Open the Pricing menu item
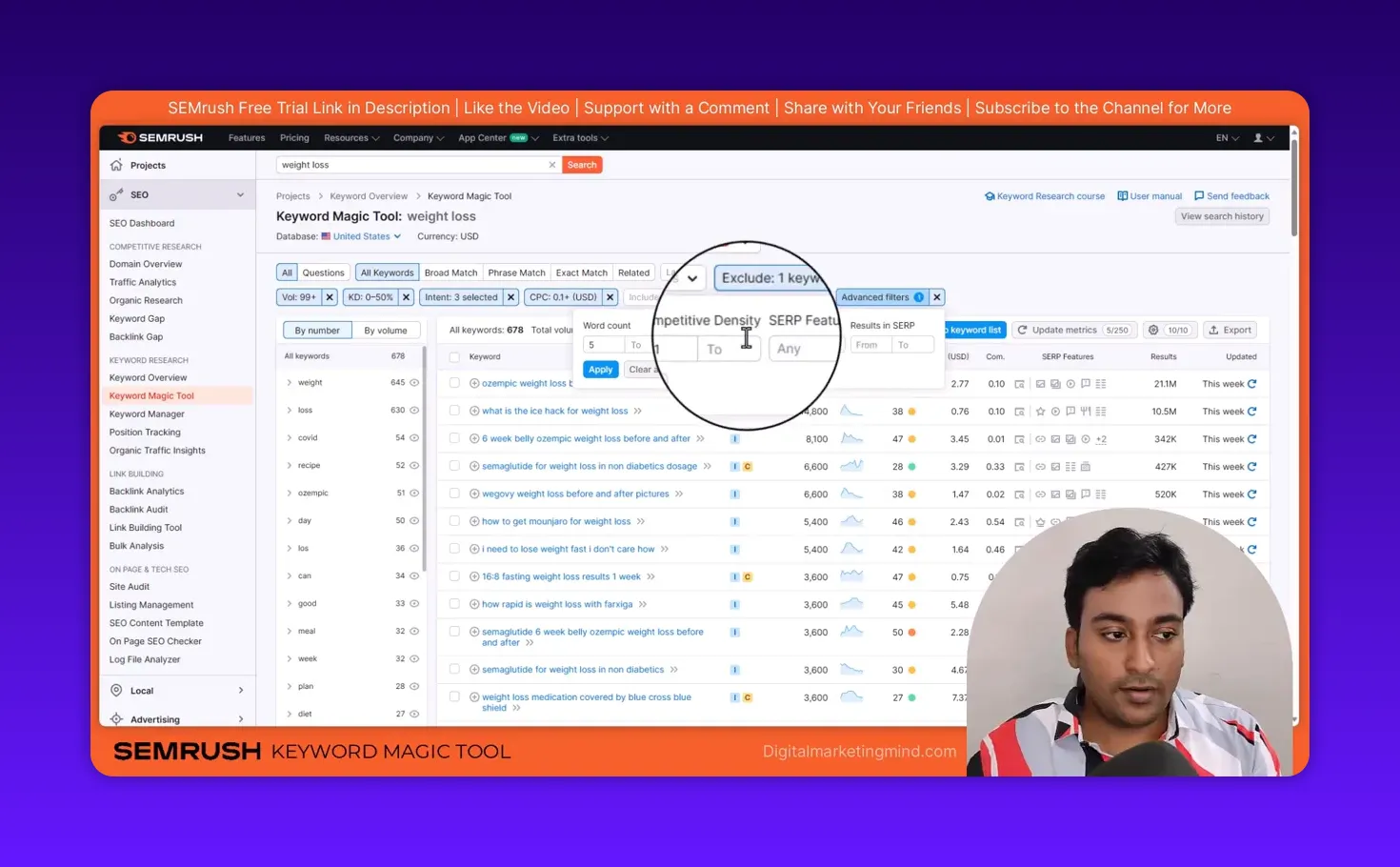 294,137
